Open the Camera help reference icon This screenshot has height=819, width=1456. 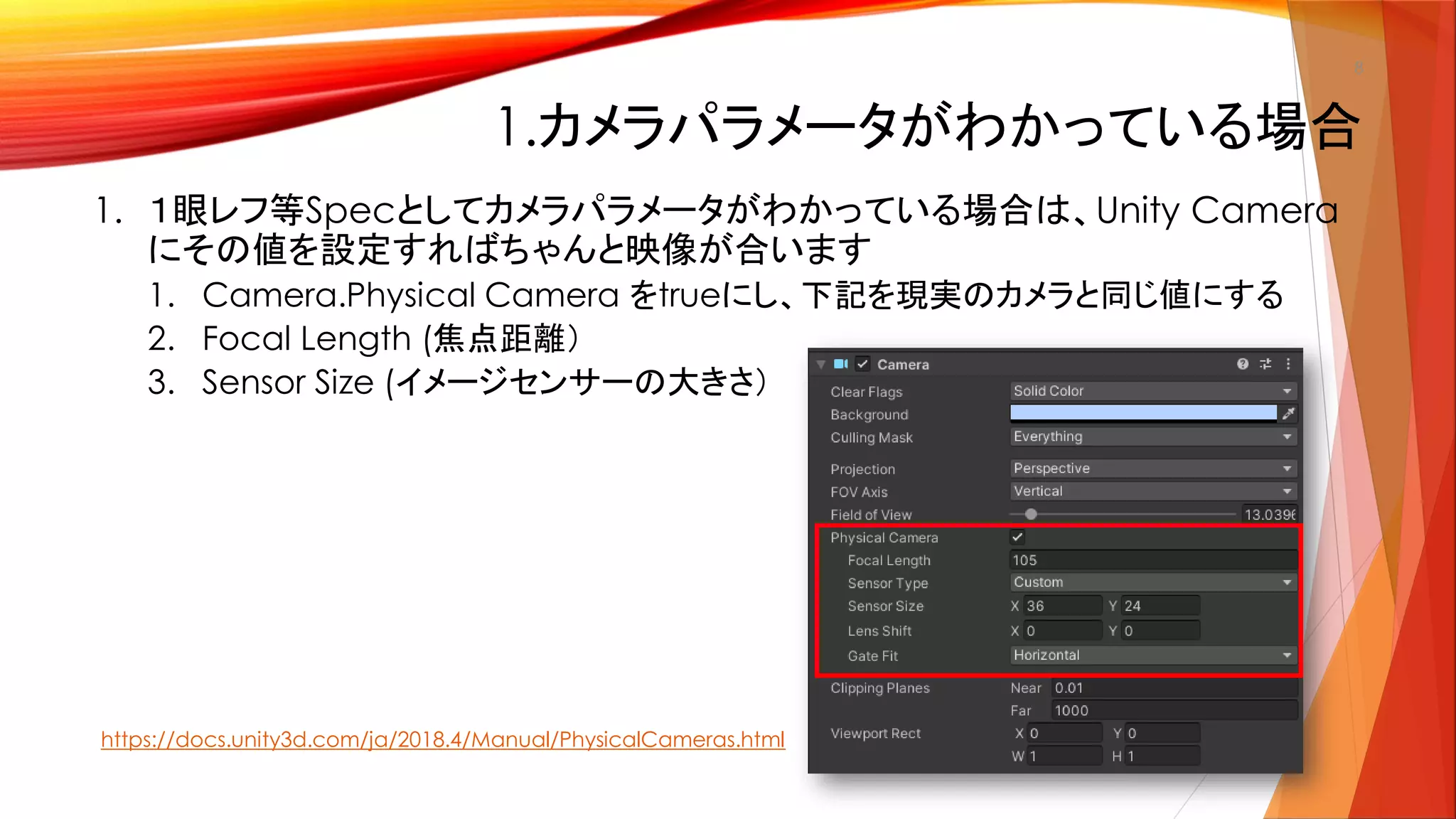(x=1243, y=364)
